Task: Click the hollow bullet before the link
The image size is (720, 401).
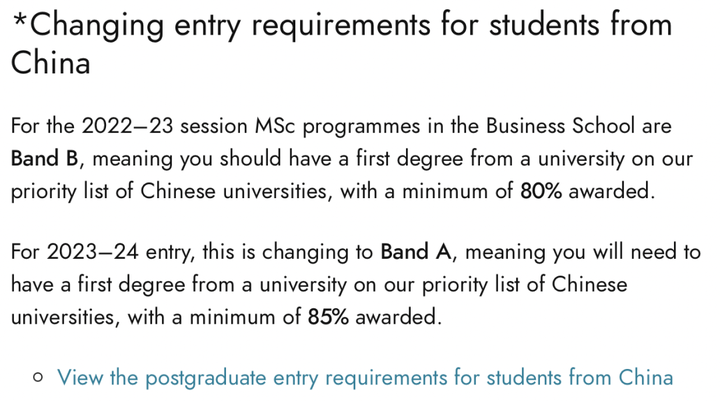Action: 39,378
